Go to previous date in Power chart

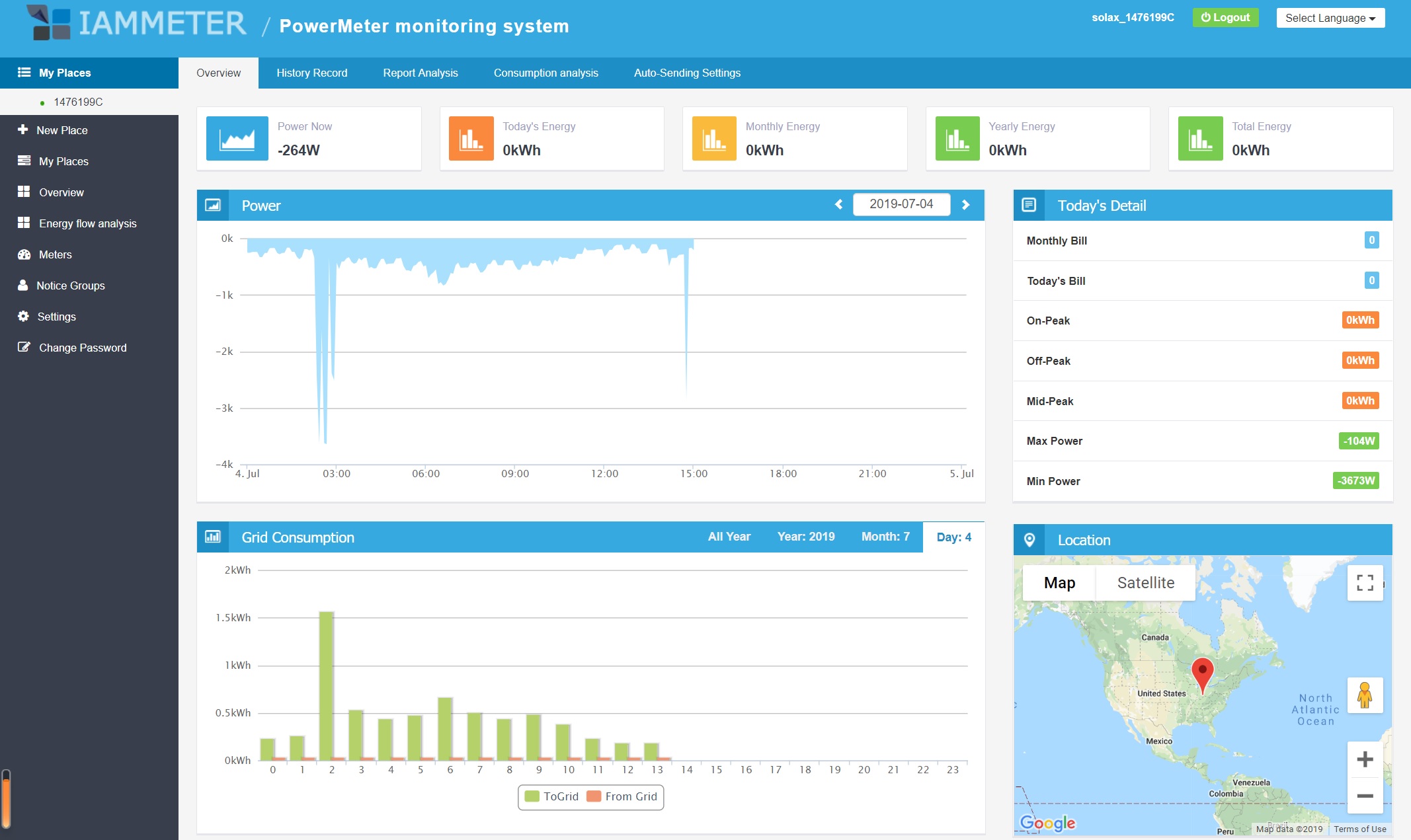point(839,205)
